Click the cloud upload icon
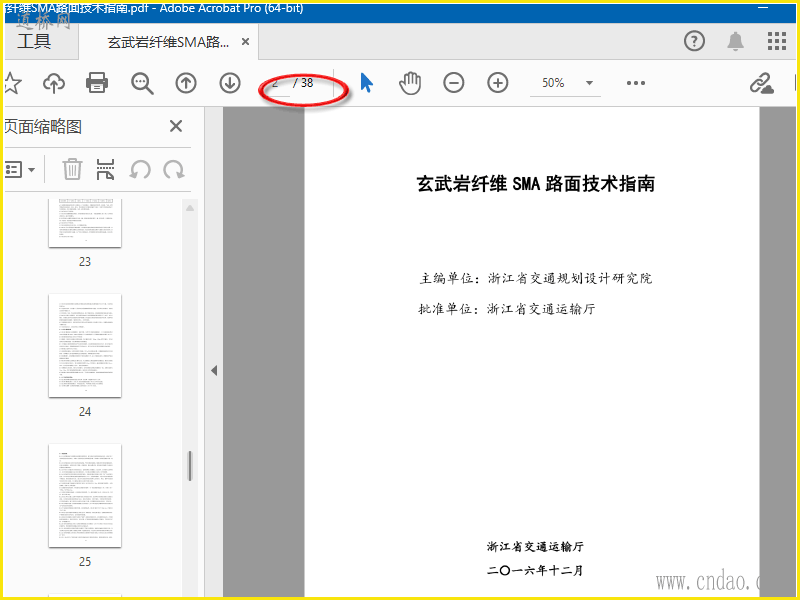The image size is (800, 600). pos(54,83)
